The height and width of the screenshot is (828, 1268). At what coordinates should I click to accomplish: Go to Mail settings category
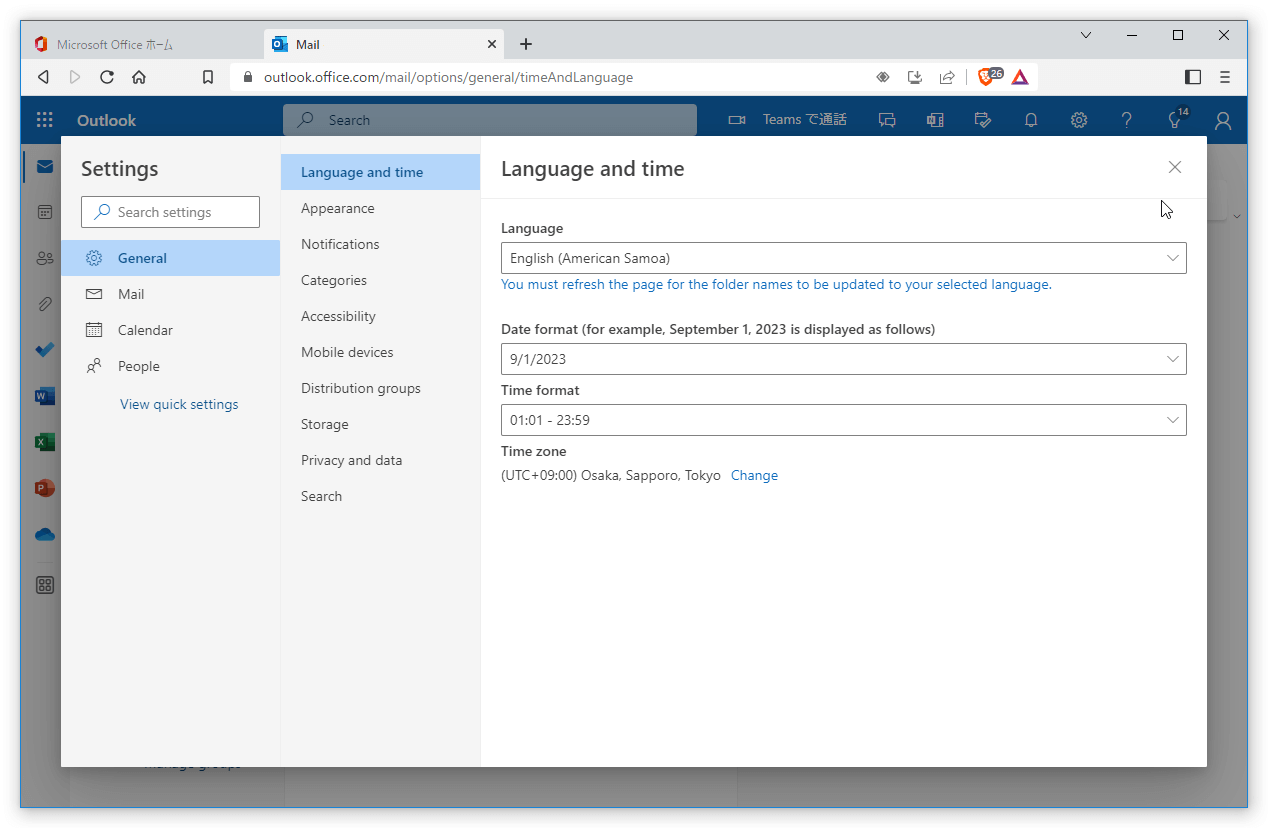point(131,294)
